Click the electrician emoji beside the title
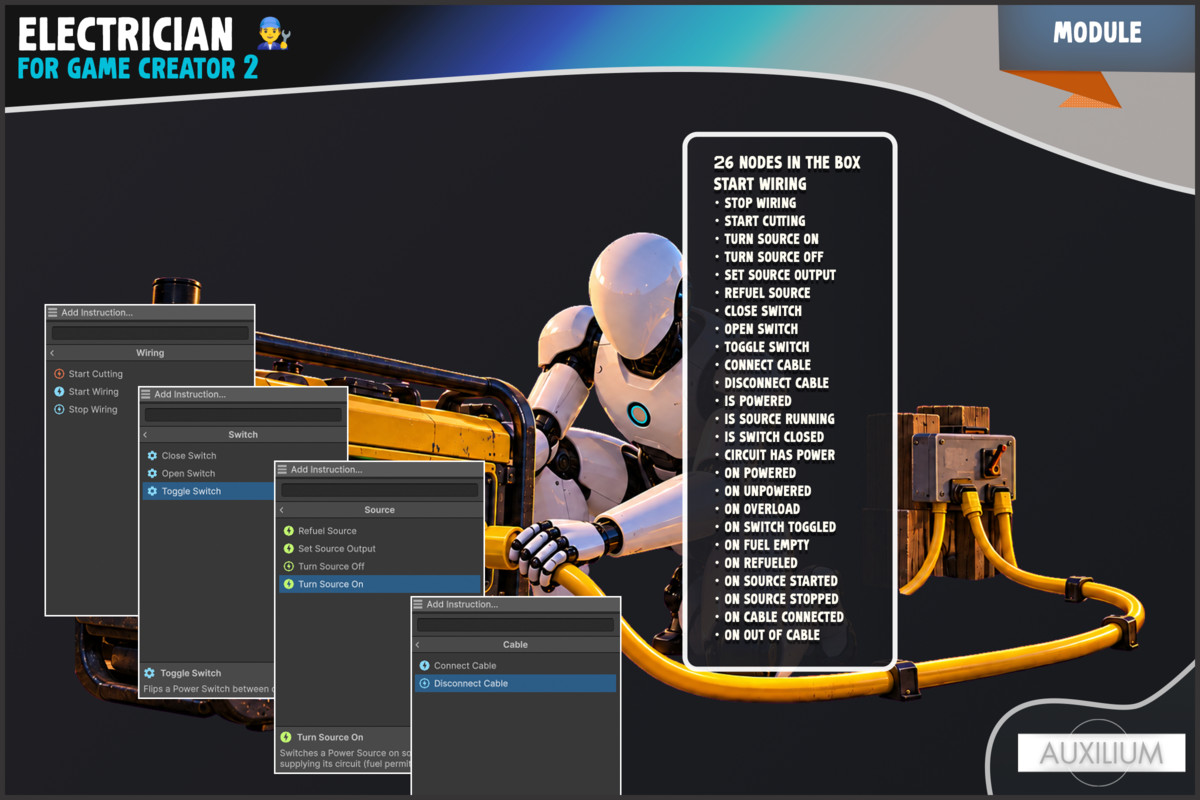The height and width of the screenshot is (800, 1200). [273, 34]
